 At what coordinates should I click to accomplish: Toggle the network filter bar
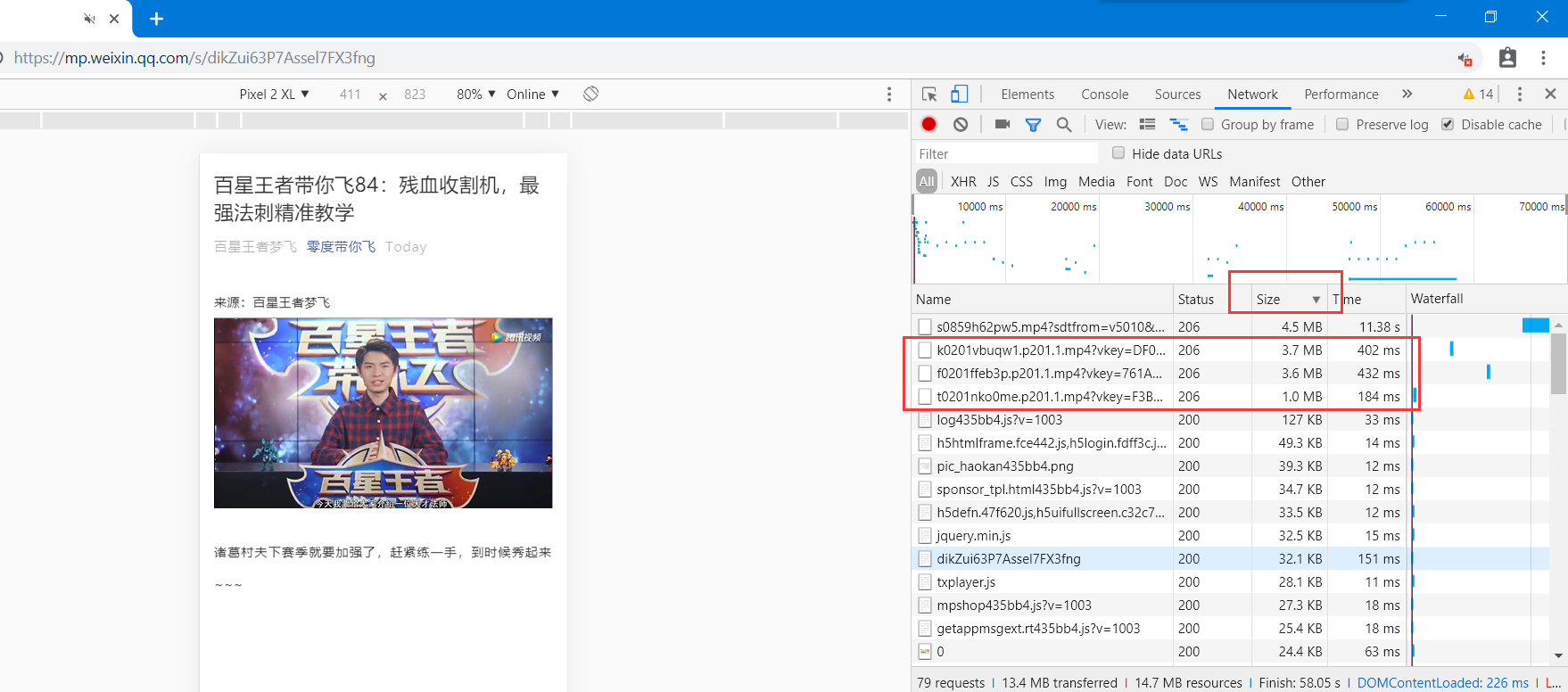tap(1033, 125)
